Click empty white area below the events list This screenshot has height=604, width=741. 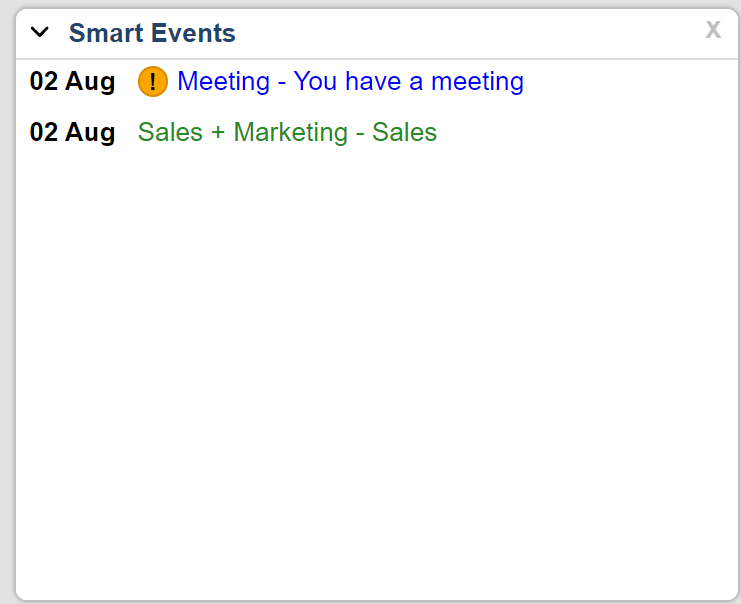click(376, 380)
